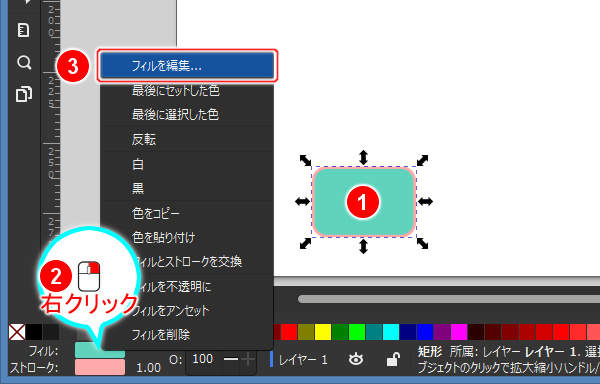This screenshot has width=600, height=384.
Task: Pick the yellow palette swatch
Action: tap(323, 332)
